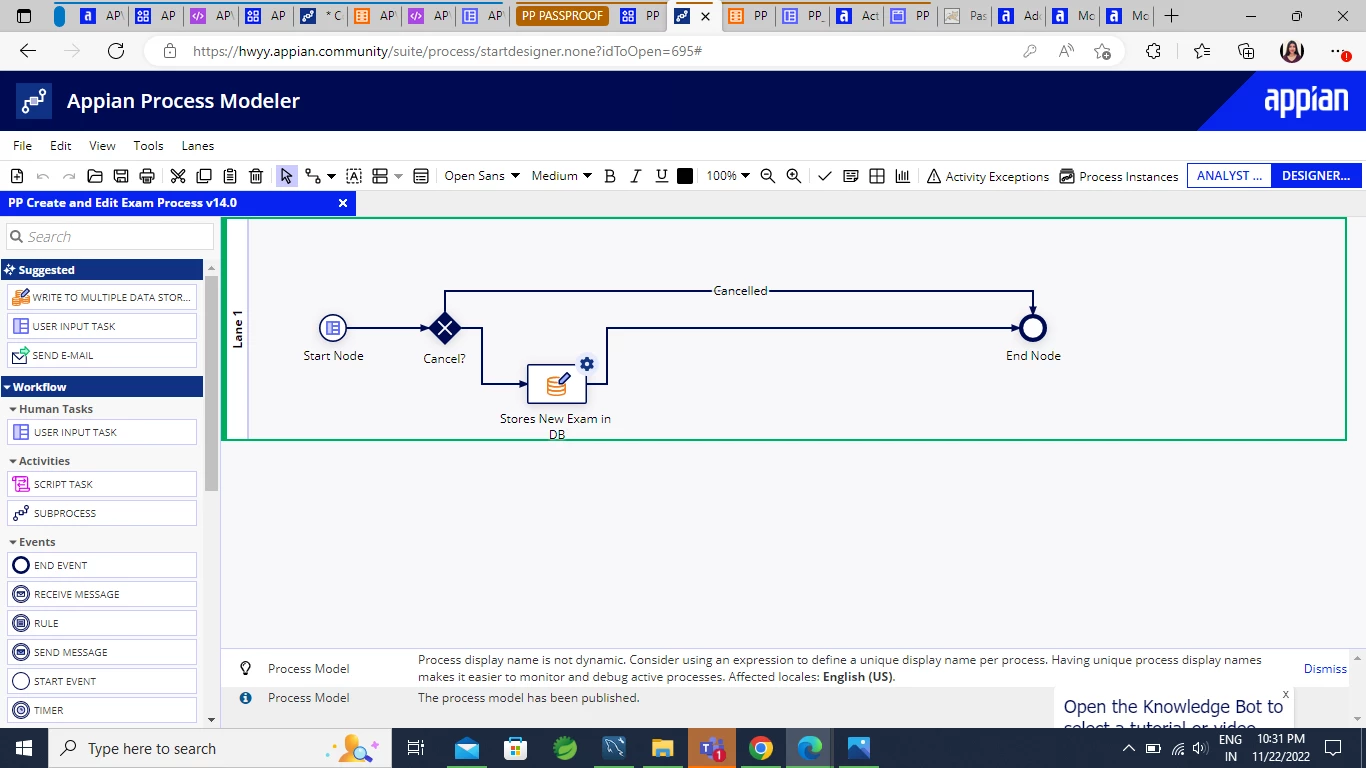Open the Tools menu
Viewport: 1366px width, 768px height.
148,146
